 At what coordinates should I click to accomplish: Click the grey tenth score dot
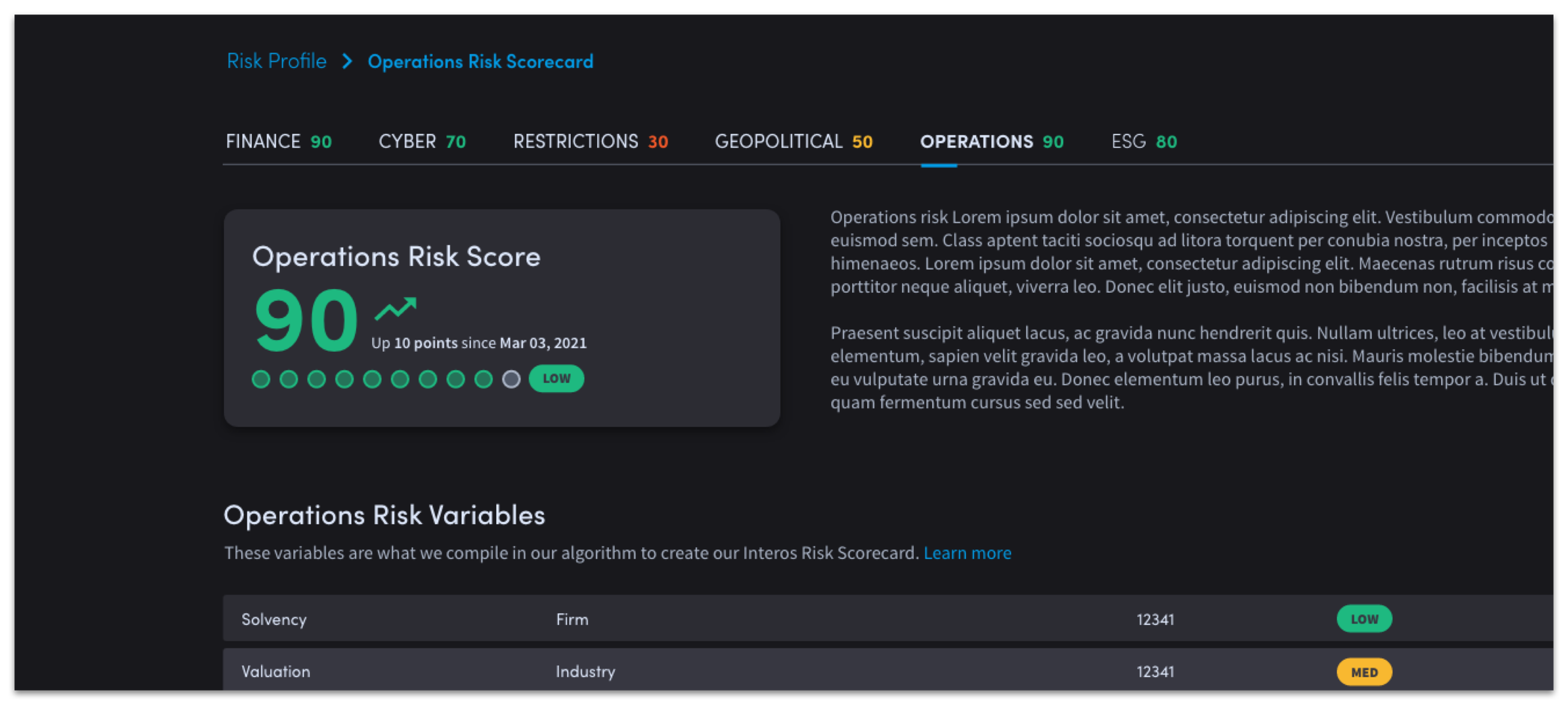click(511, 379)
